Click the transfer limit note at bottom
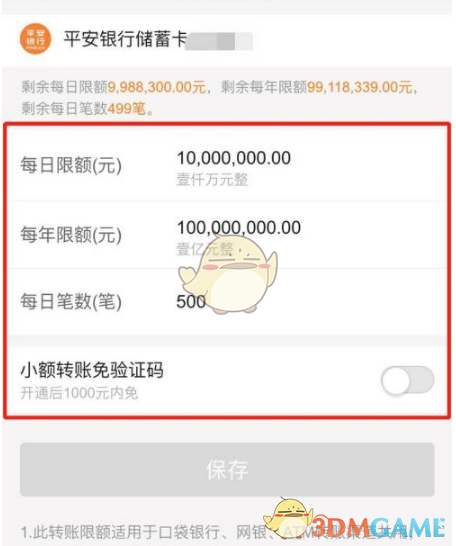The height and width of the screenshot is (546, 456). click(x=216, y=532)
